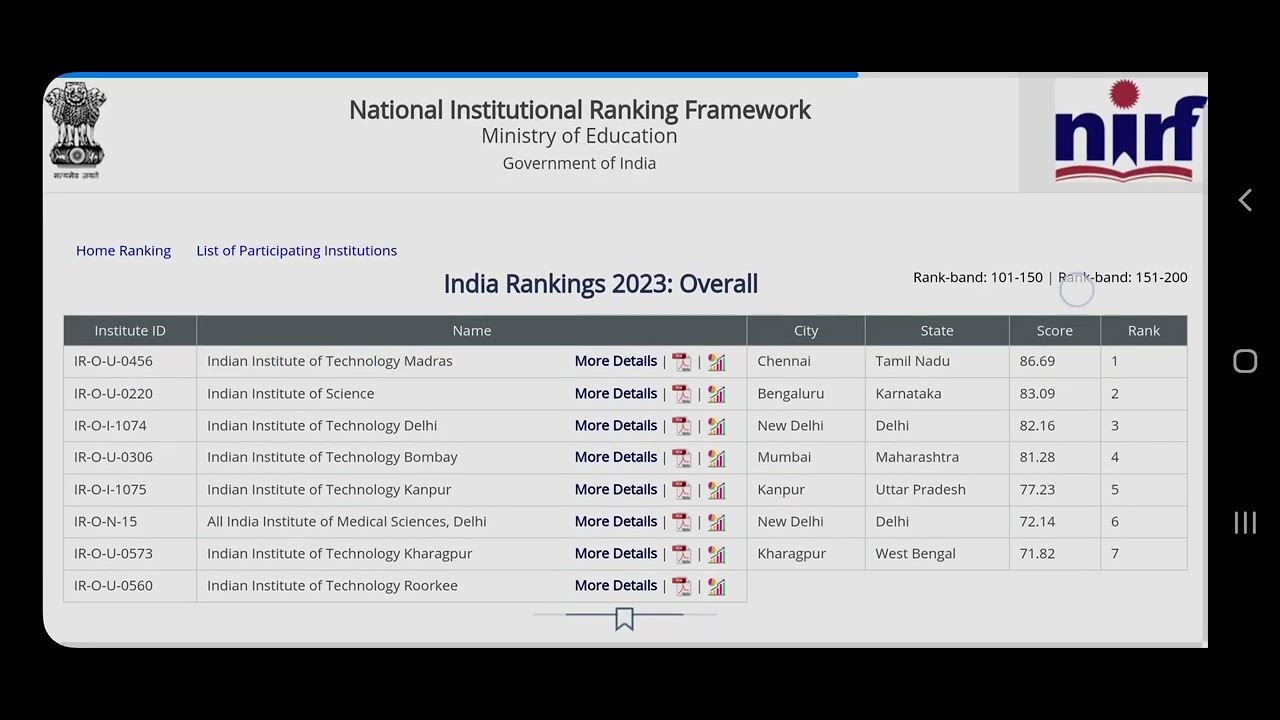The height and width of the screenshot is (720, 1280).
Task: Select score value 86.69
Action: pos(1037,361)
